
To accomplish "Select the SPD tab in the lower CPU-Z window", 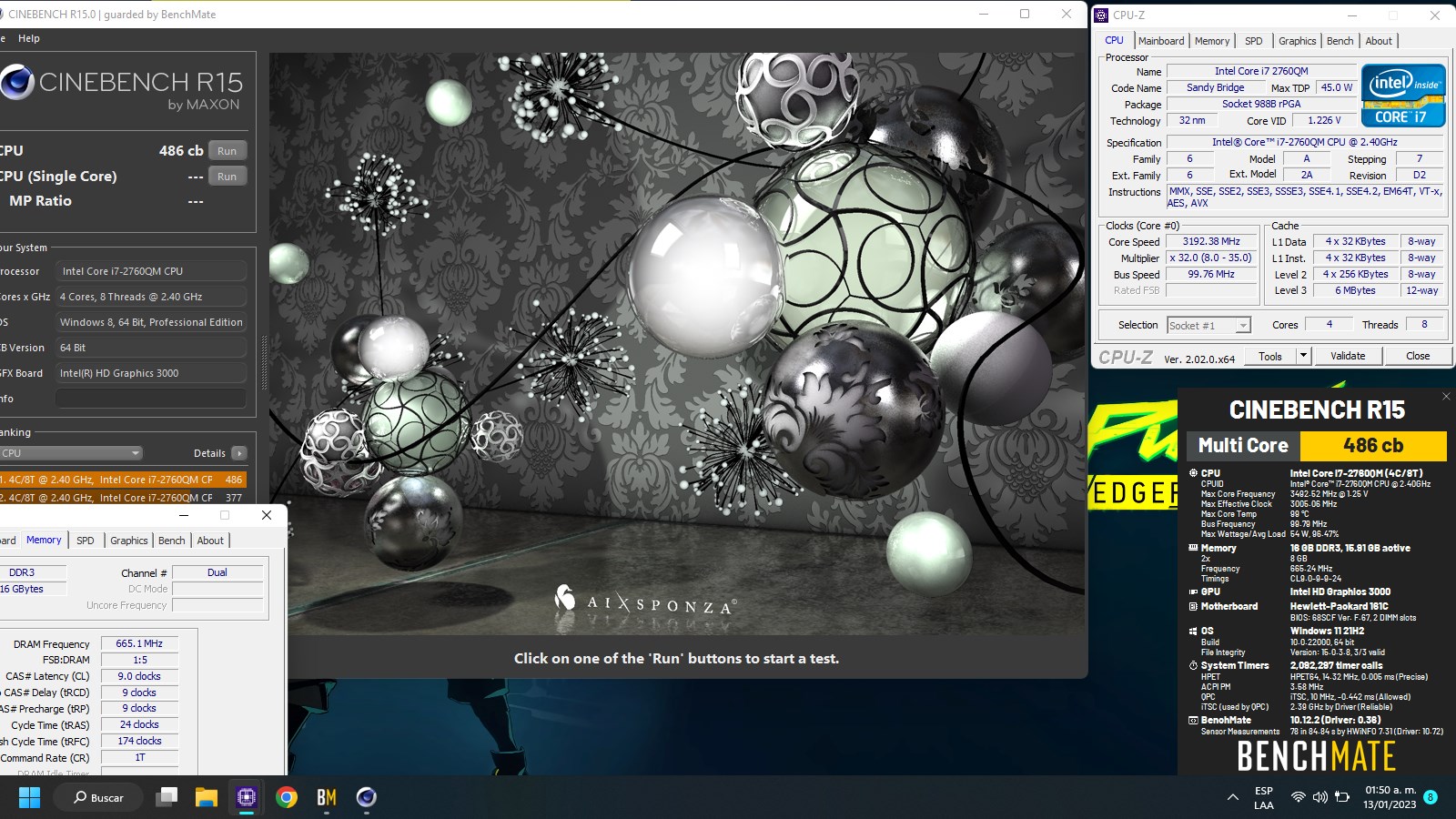I will pyautogui.click(x=85, y=541).
